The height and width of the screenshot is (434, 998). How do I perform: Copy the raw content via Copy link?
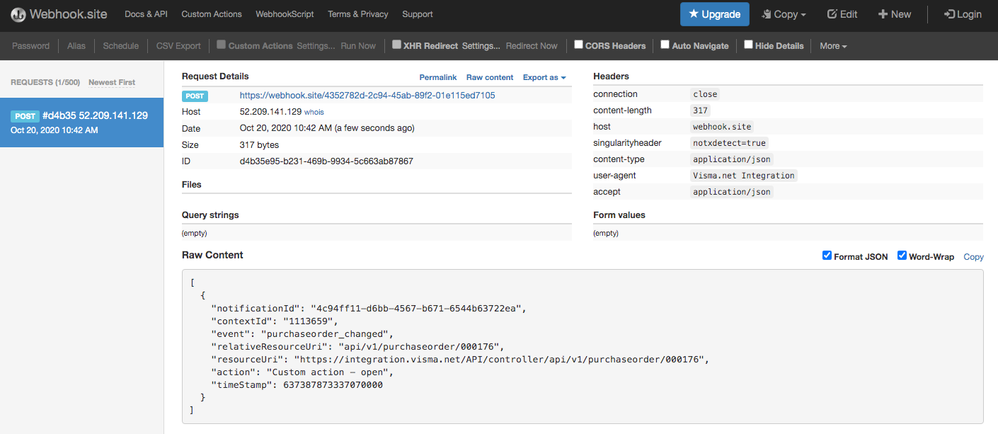973,257
